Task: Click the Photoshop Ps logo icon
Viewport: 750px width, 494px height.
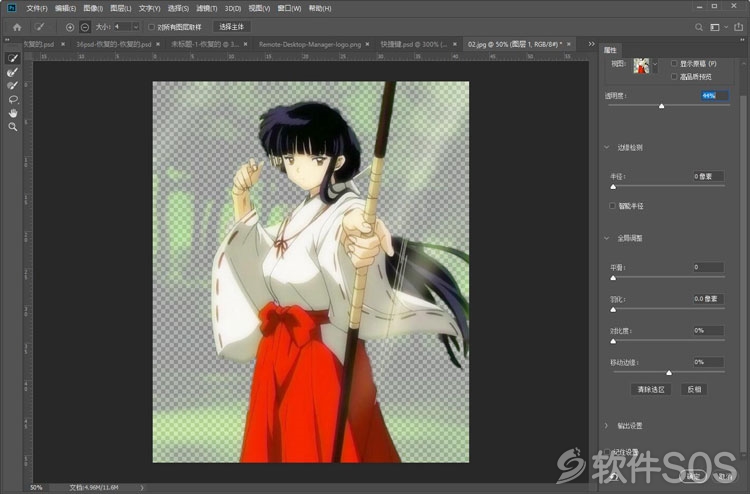Action: pyautogui.click(x=12, y=8)
